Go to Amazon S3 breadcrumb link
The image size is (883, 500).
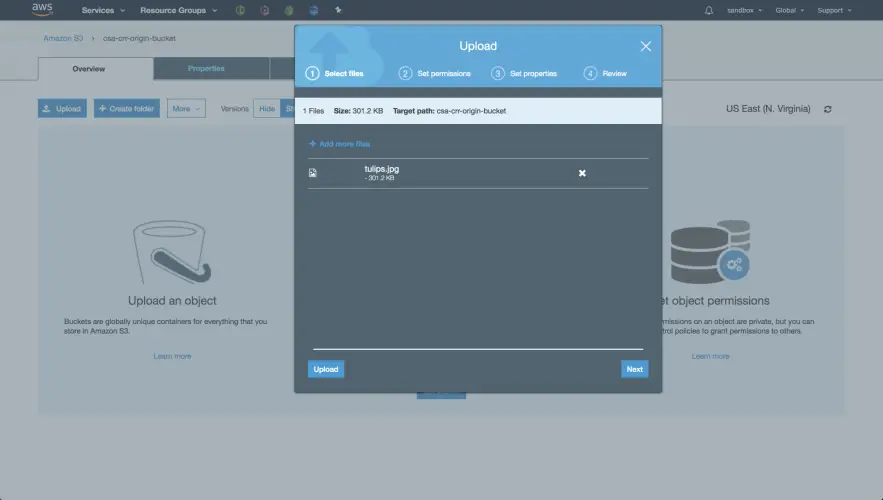click(63, 38)
